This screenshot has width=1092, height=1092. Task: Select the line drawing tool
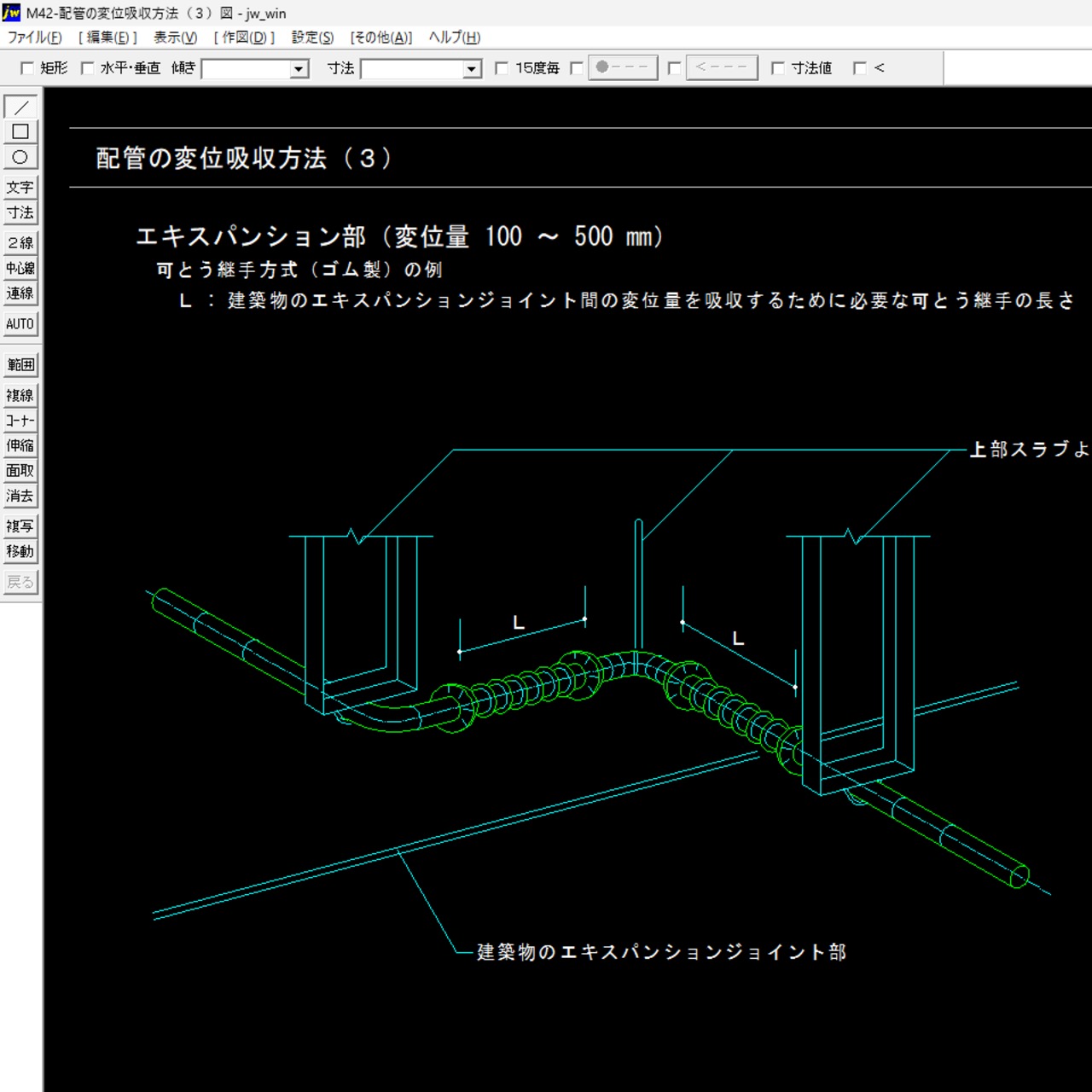tap(20, 107)
